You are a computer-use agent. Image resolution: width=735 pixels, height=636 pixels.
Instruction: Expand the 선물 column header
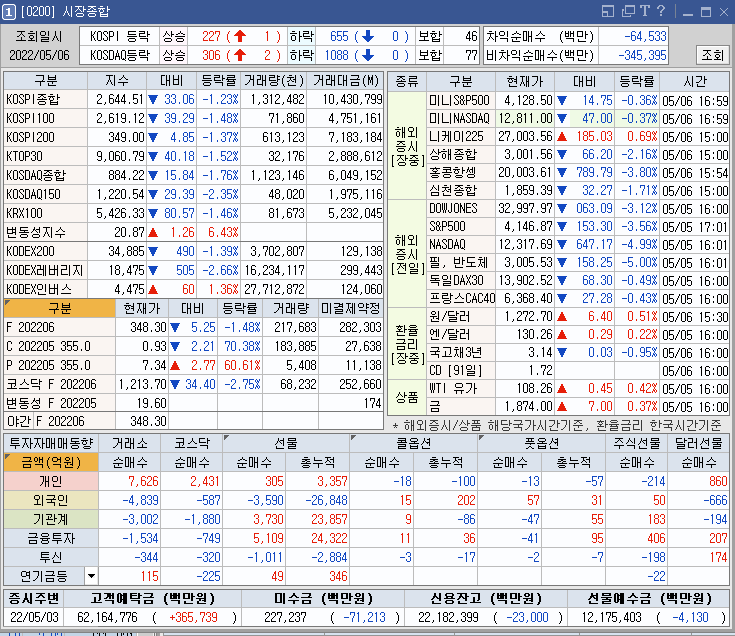[286, 443]
